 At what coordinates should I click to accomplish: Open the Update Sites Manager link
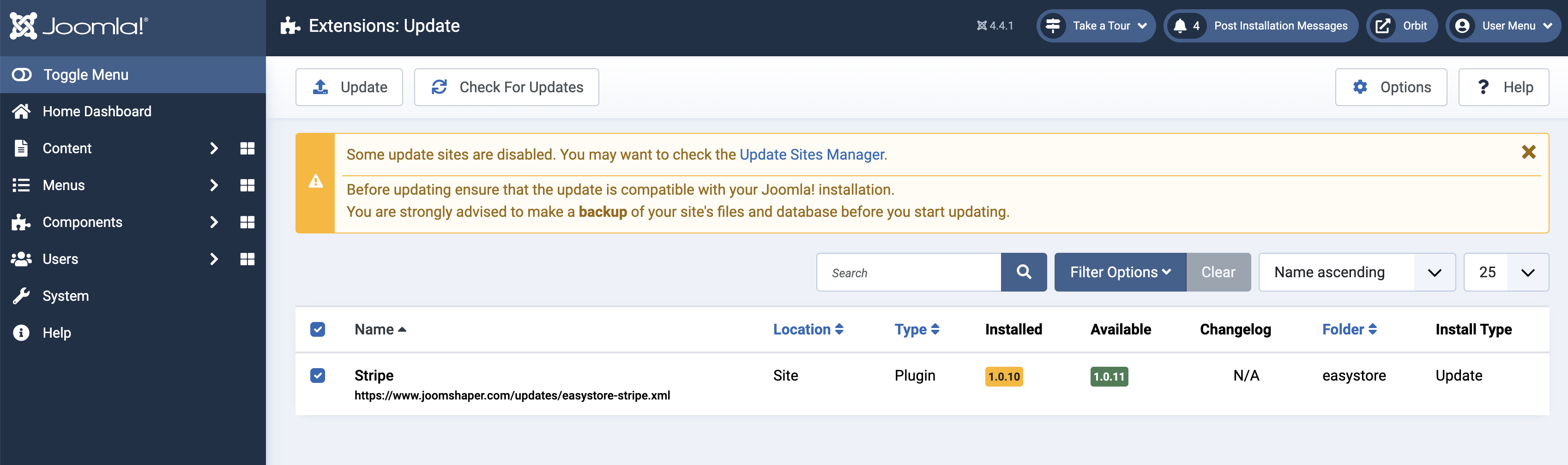[x=811, y=155]
